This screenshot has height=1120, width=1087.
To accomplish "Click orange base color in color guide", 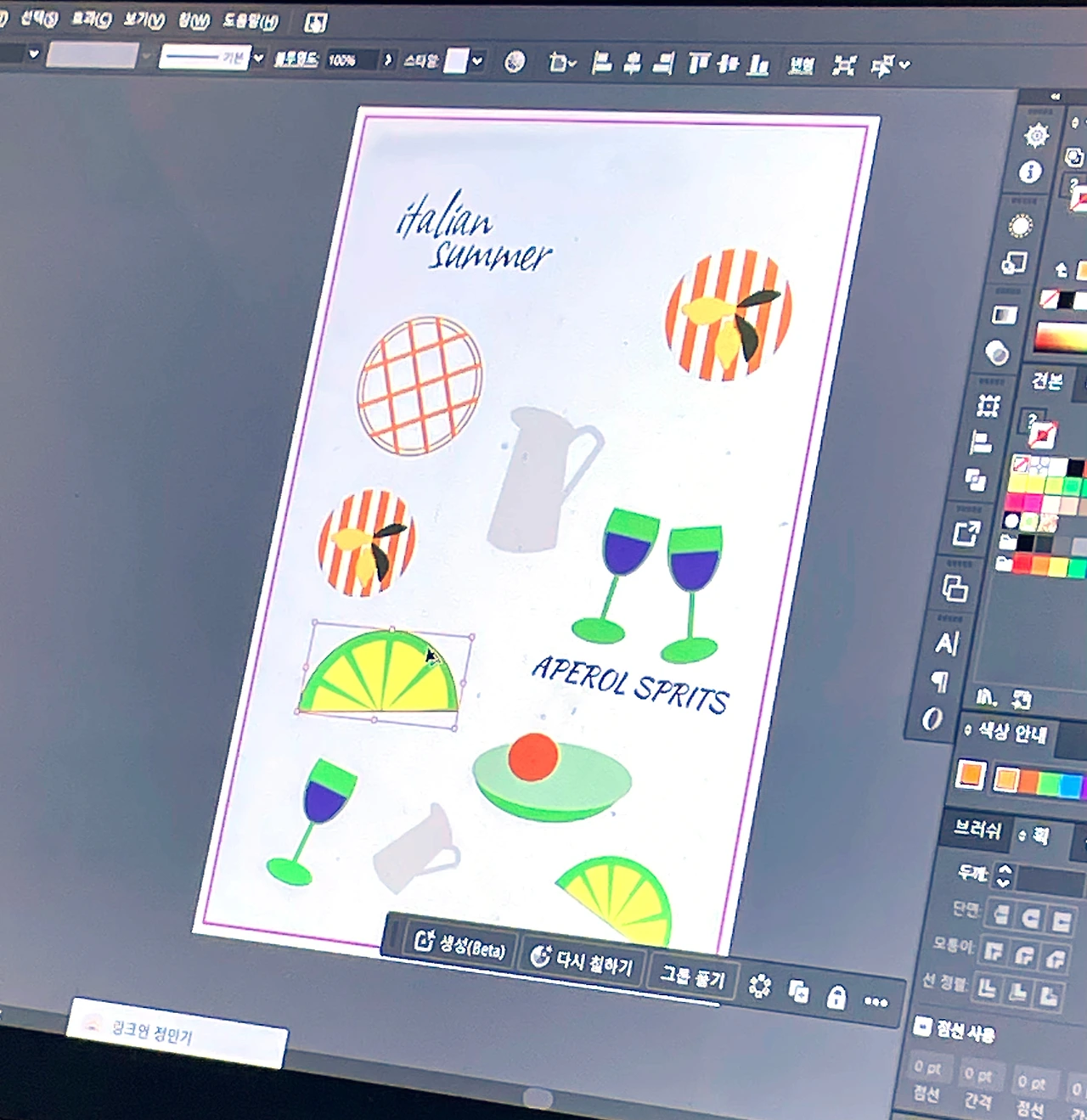I will tap(971, 774).
